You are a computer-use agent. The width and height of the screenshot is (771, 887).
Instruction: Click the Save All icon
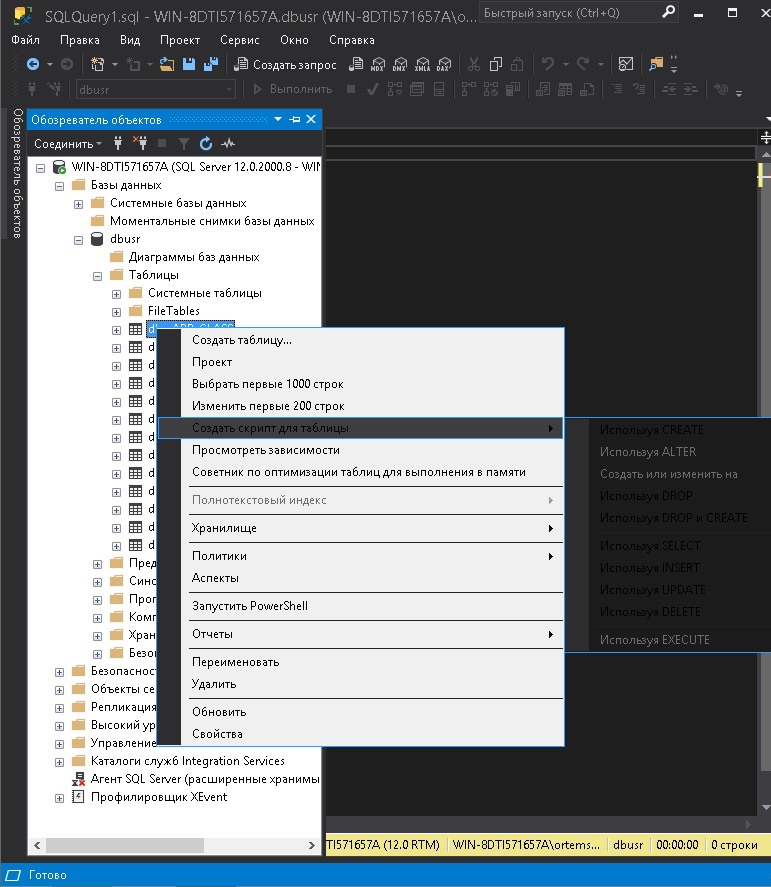(211, 64)
